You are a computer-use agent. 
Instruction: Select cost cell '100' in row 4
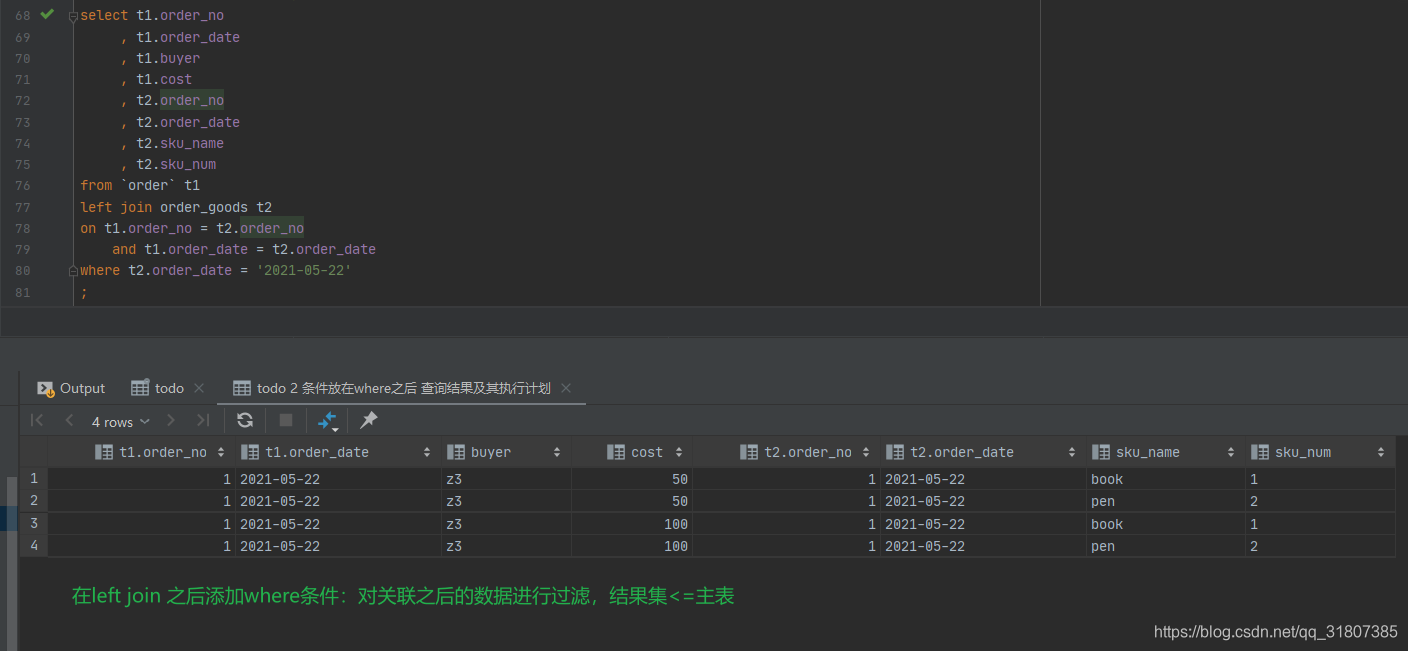click(x=632, y=546)
